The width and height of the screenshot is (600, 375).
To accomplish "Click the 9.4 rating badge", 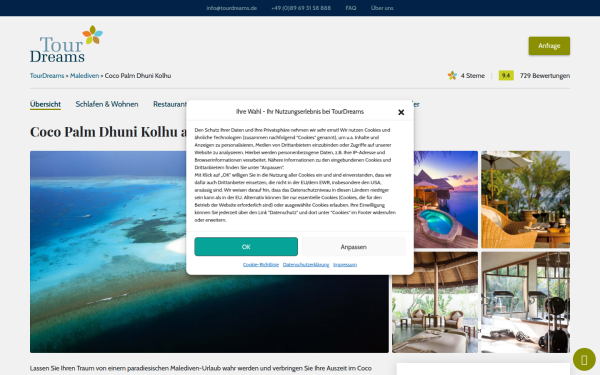I will tap(506, 75).
